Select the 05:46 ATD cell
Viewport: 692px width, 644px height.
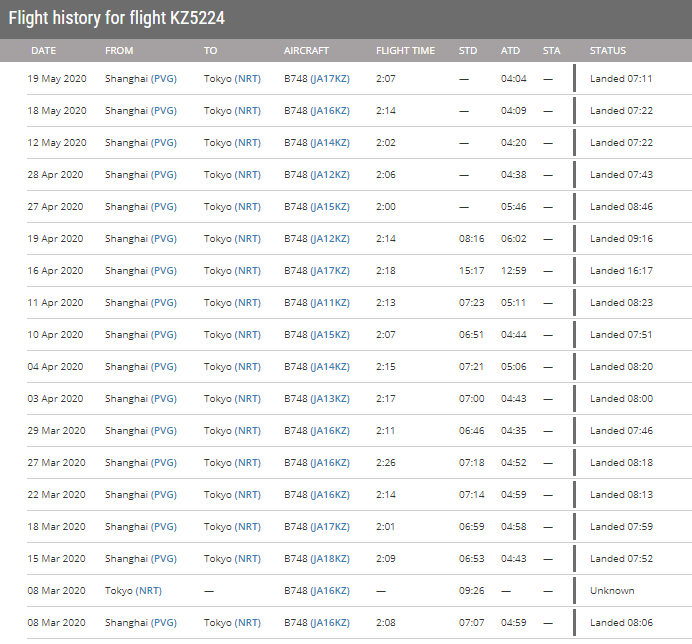(514, 207)
